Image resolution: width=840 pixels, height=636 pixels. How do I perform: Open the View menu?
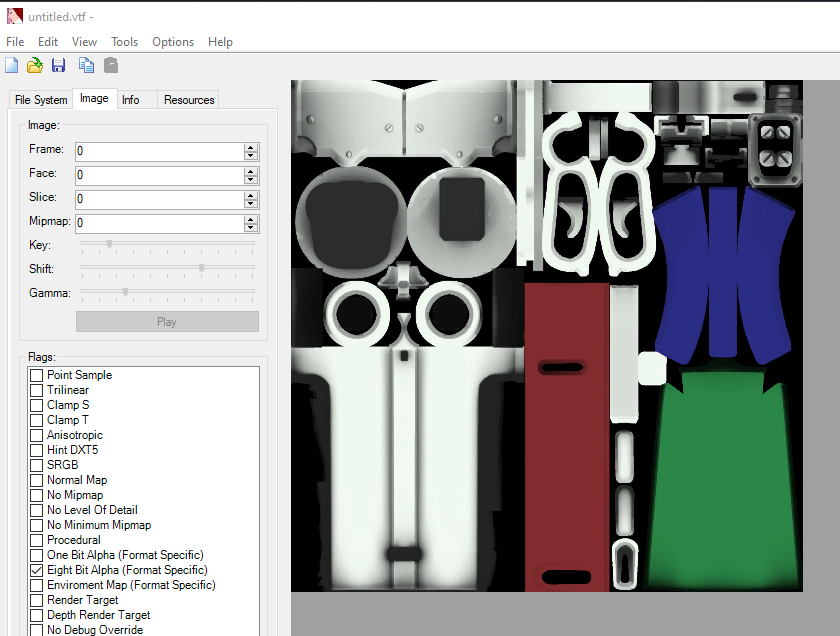[x=84, y=42]
